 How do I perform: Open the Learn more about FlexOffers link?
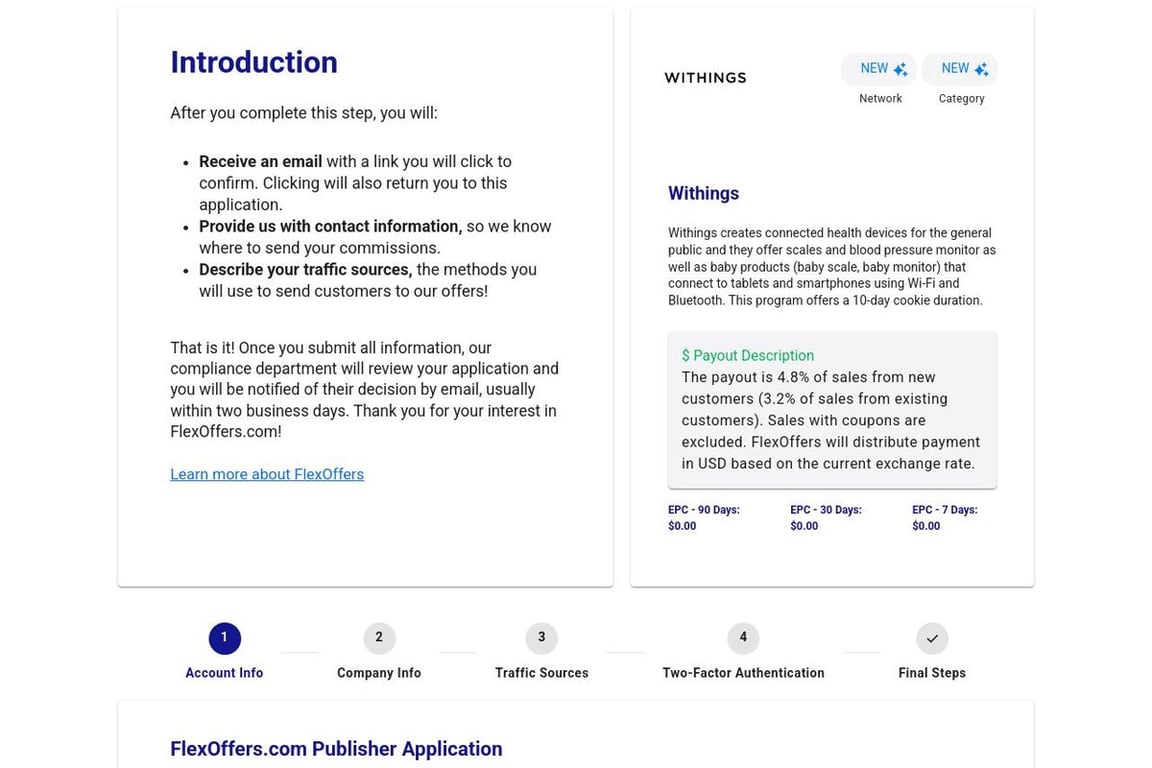click(267, 474)
